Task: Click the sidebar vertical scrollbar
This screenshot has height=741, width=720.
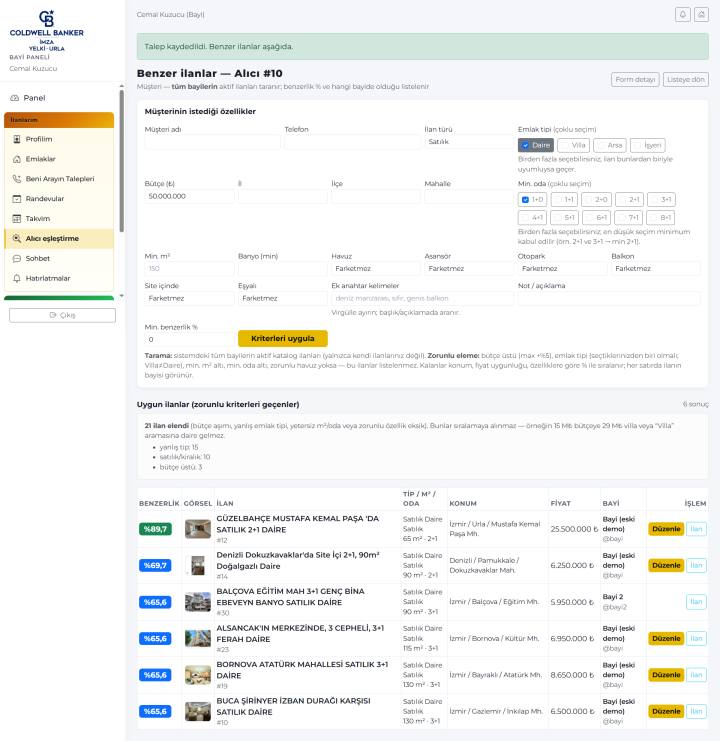Action: 121,161
